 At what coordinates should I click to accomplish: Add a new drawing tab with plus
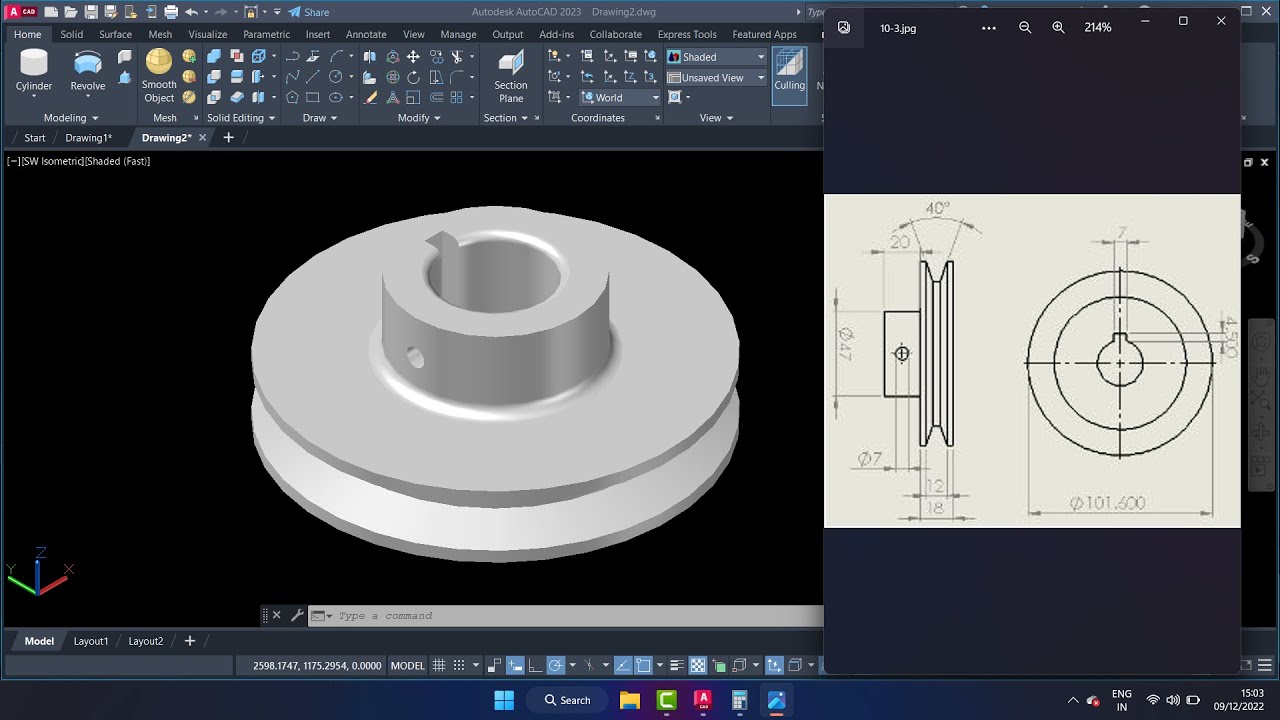[228, 138]
